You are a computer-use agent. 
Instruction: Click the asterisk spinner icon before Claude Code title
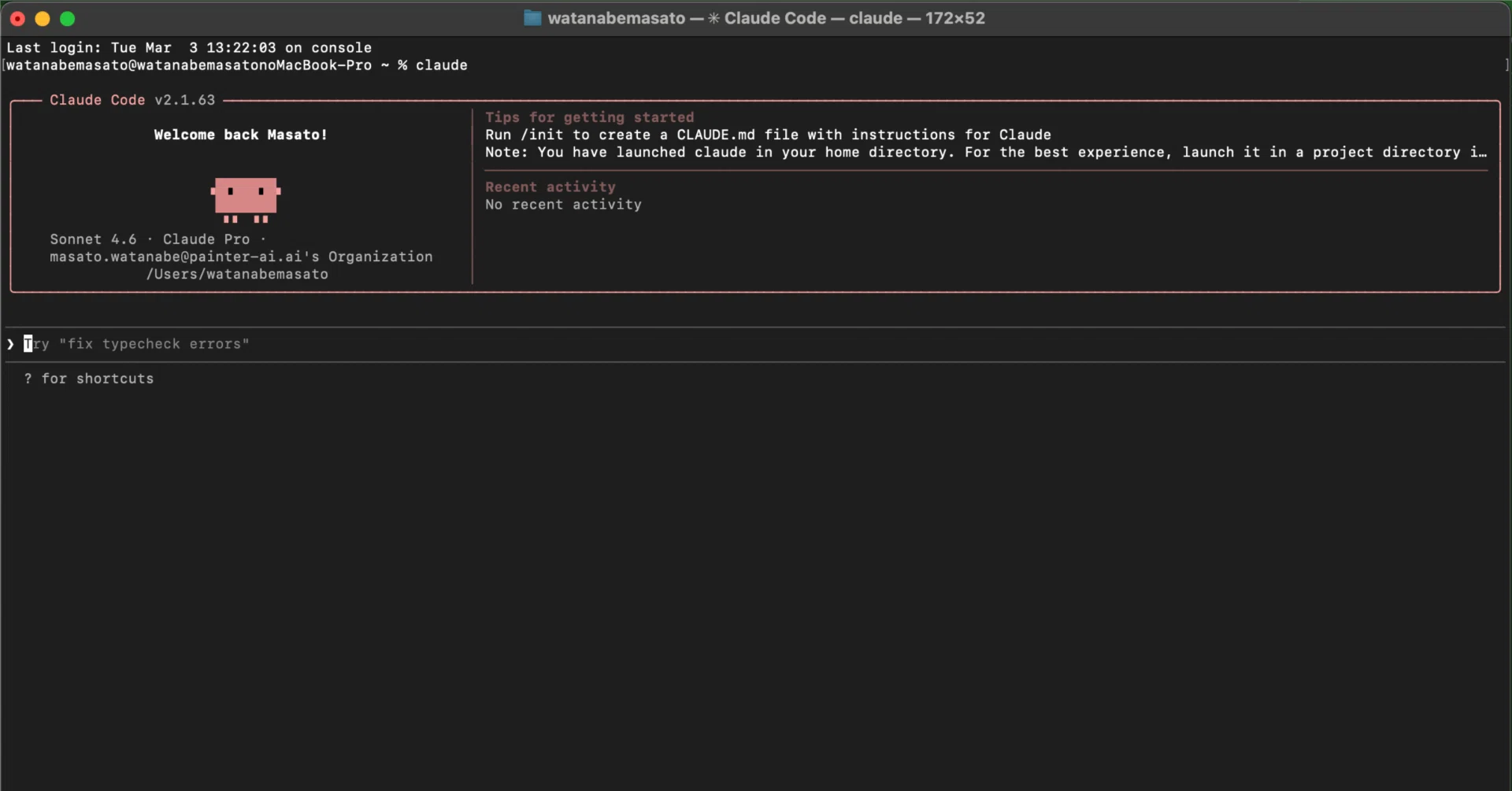713,18
